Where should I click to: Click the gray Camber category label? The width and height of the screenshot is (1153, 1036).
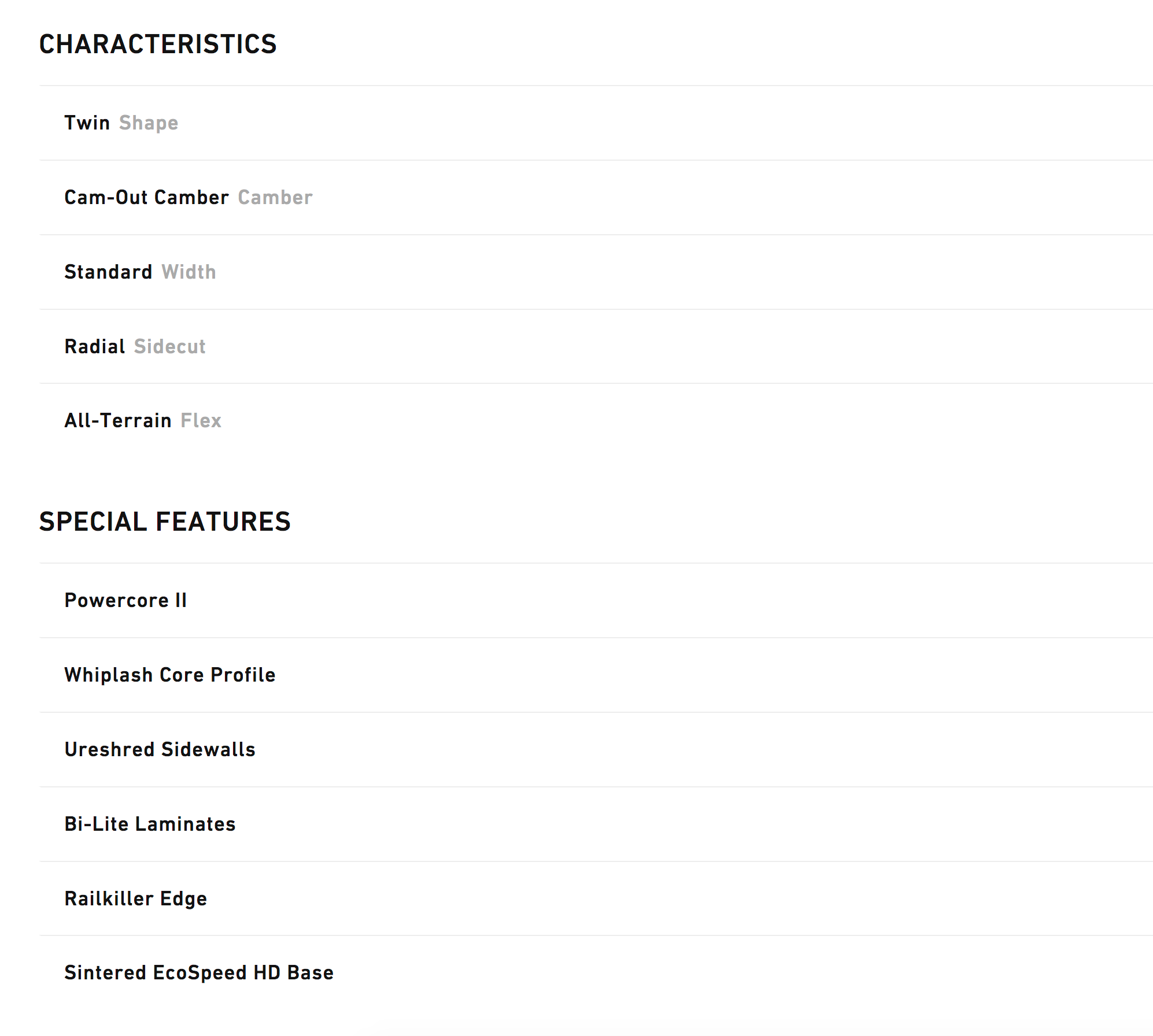(x=275, y=198)
